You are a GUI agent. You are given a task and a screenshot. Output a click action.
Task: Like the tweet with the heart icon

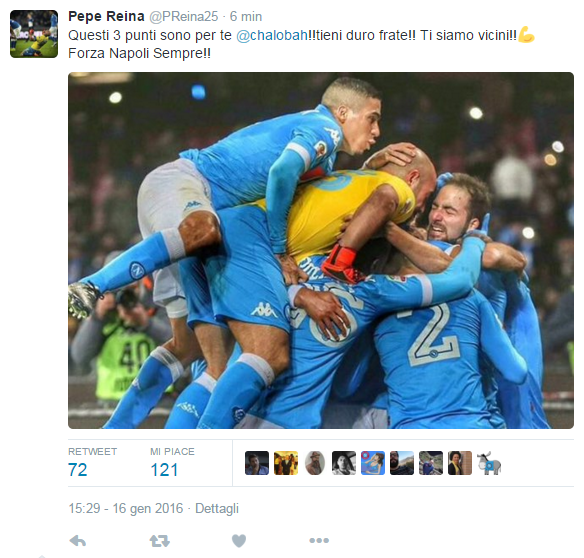point(239,540)
